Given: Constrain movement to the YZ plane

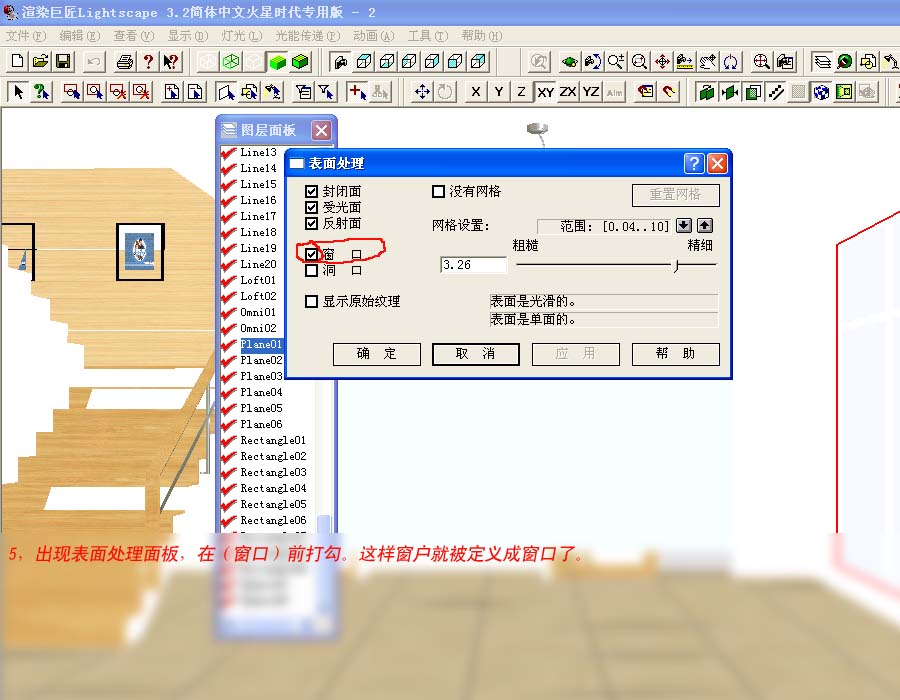Looking at the screenshot, I should pos(591,91).
